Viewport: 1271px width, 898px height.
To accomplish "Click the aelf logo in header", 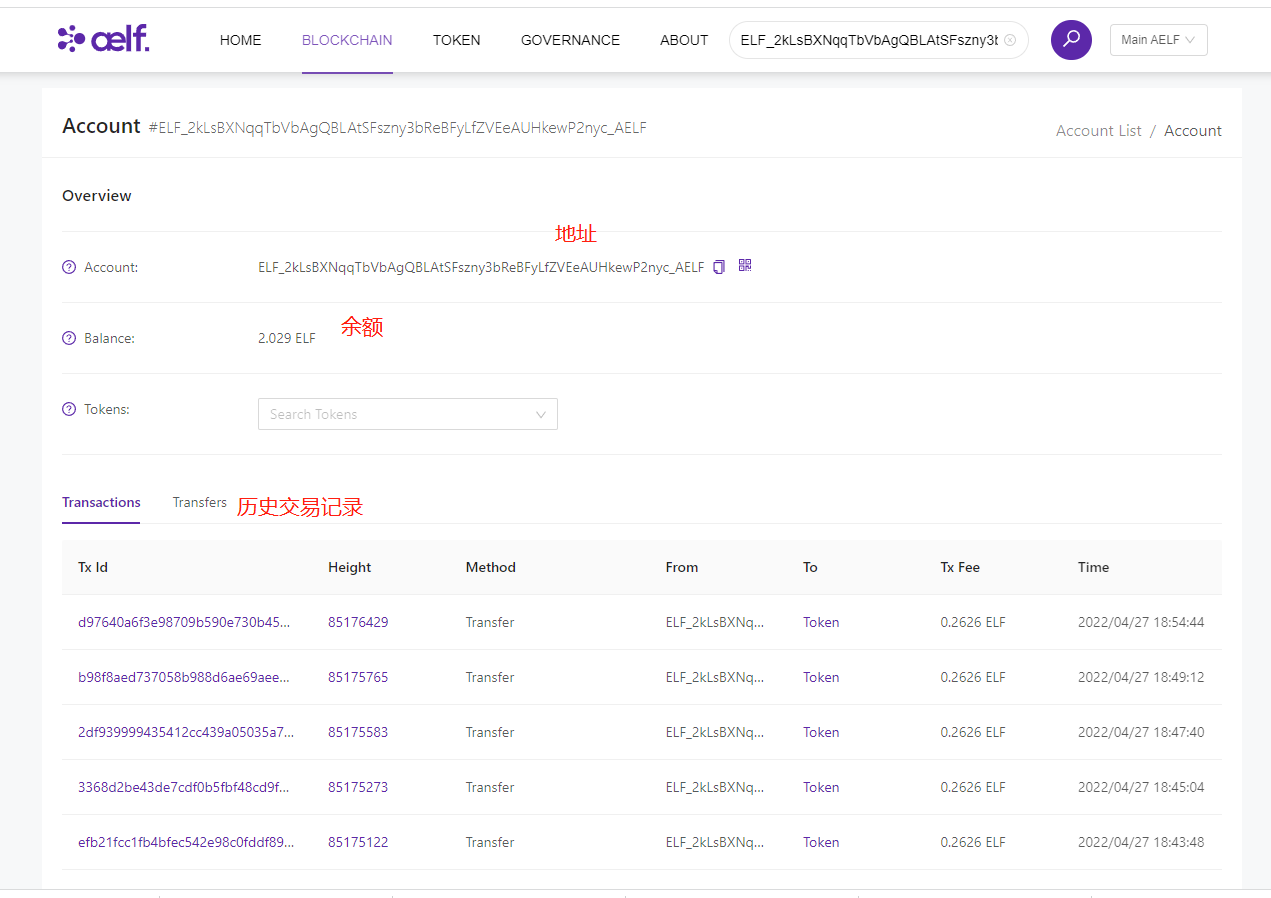I will coord(104,39).
